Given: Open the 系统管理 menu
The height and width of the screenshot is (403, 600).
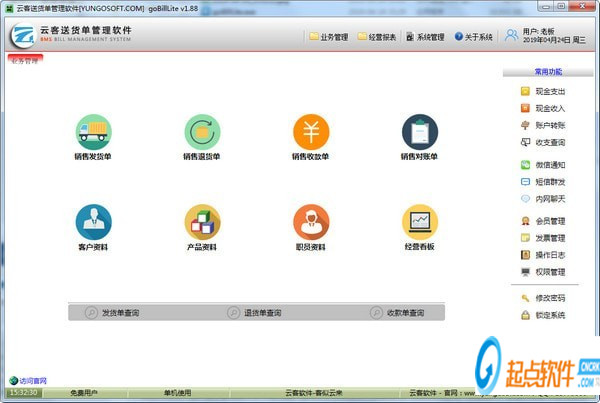Looking at the screenshot, I should click(x=426, y=37).
